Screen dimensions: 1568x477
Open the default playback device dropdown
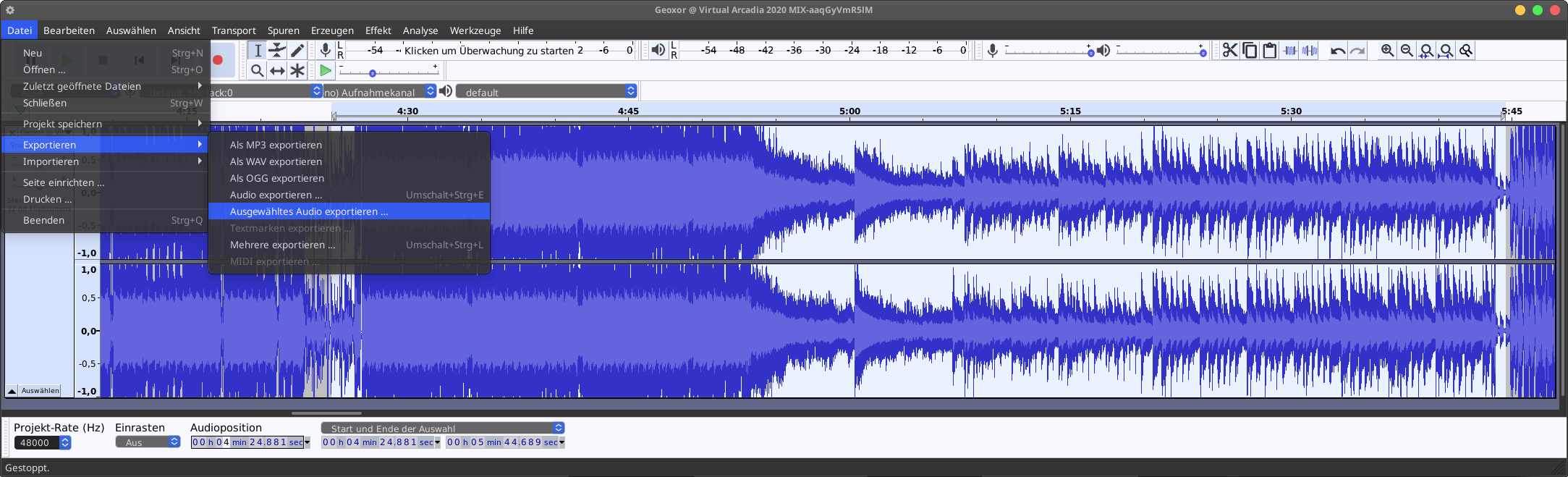(546, 91)
